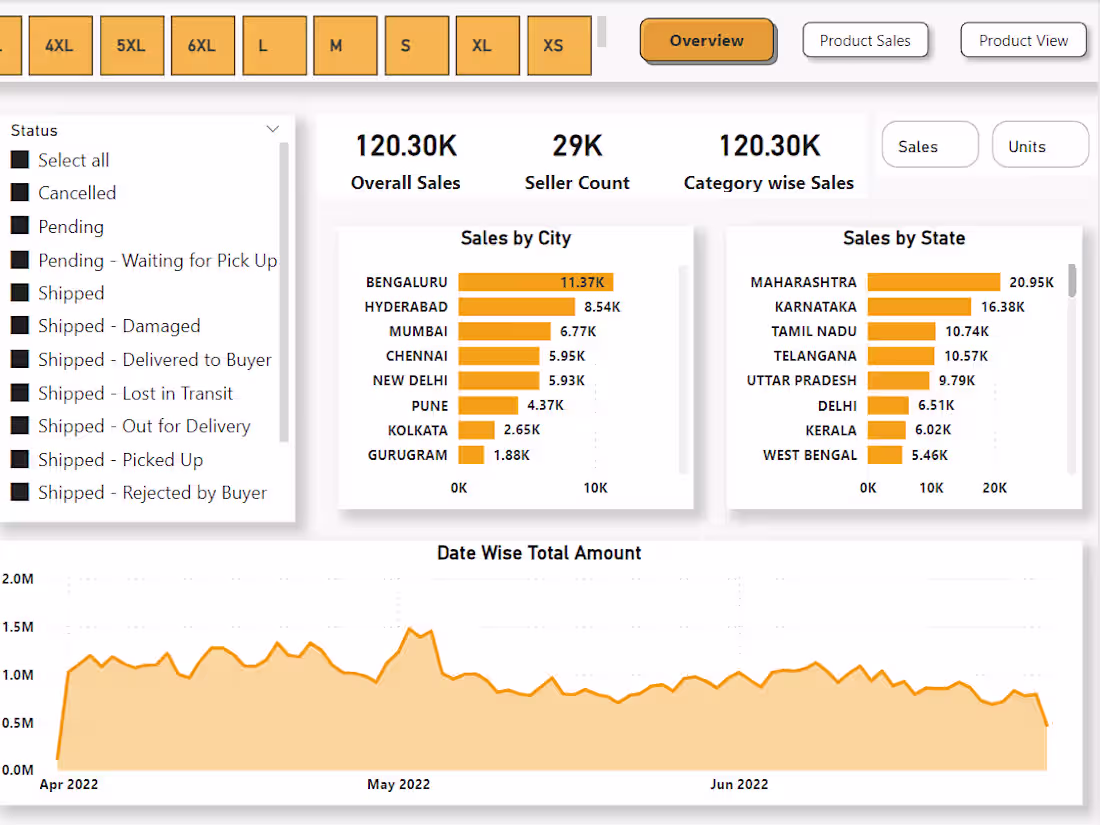Image resolution: width=1100 pixels, height=825 pixels.
Task: Switch to the Product Sales tab
Action: click(865, 40)
